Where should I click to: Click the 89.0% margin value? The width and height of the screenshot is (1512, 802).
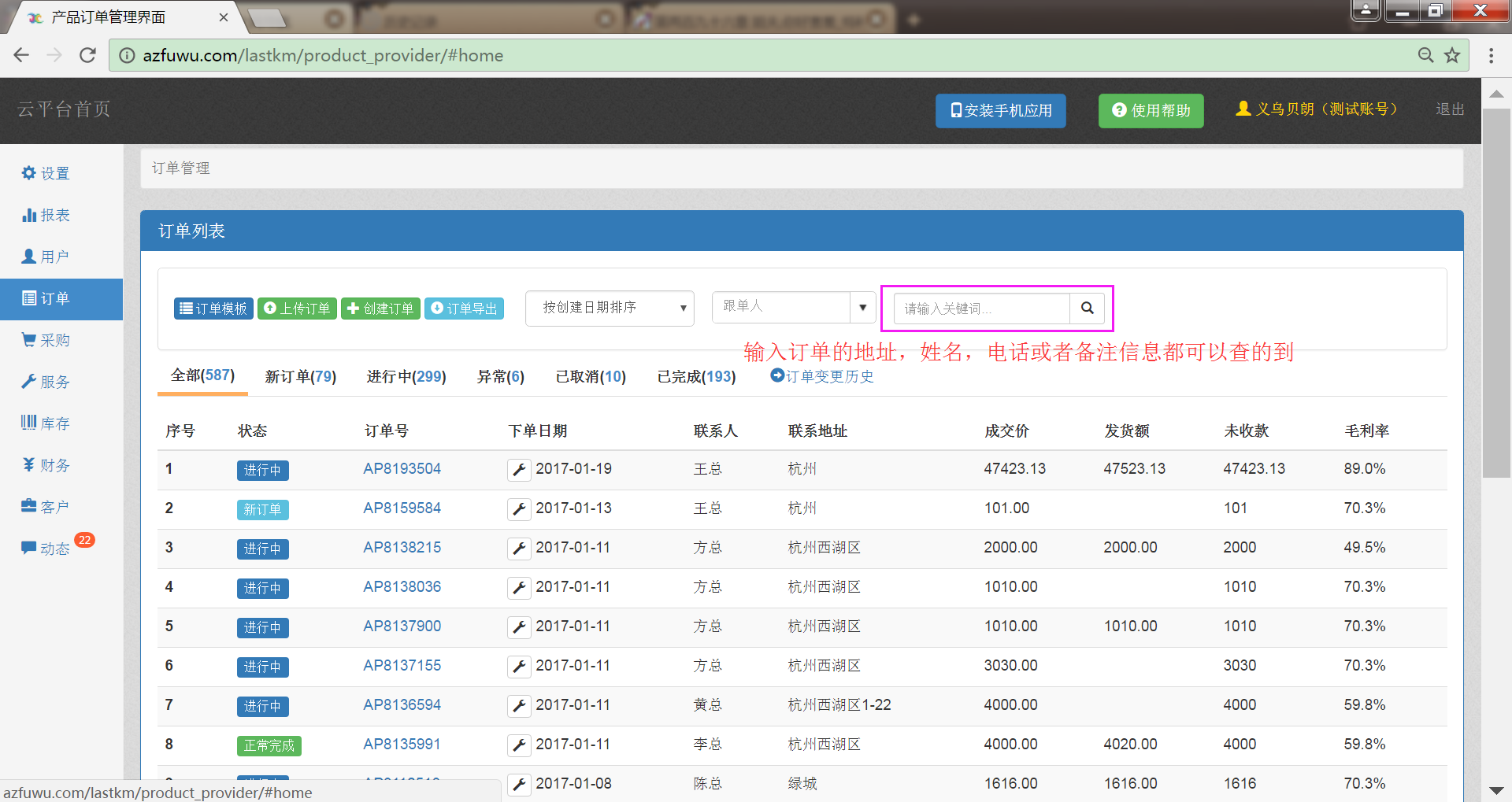(x=1364, y=469)
